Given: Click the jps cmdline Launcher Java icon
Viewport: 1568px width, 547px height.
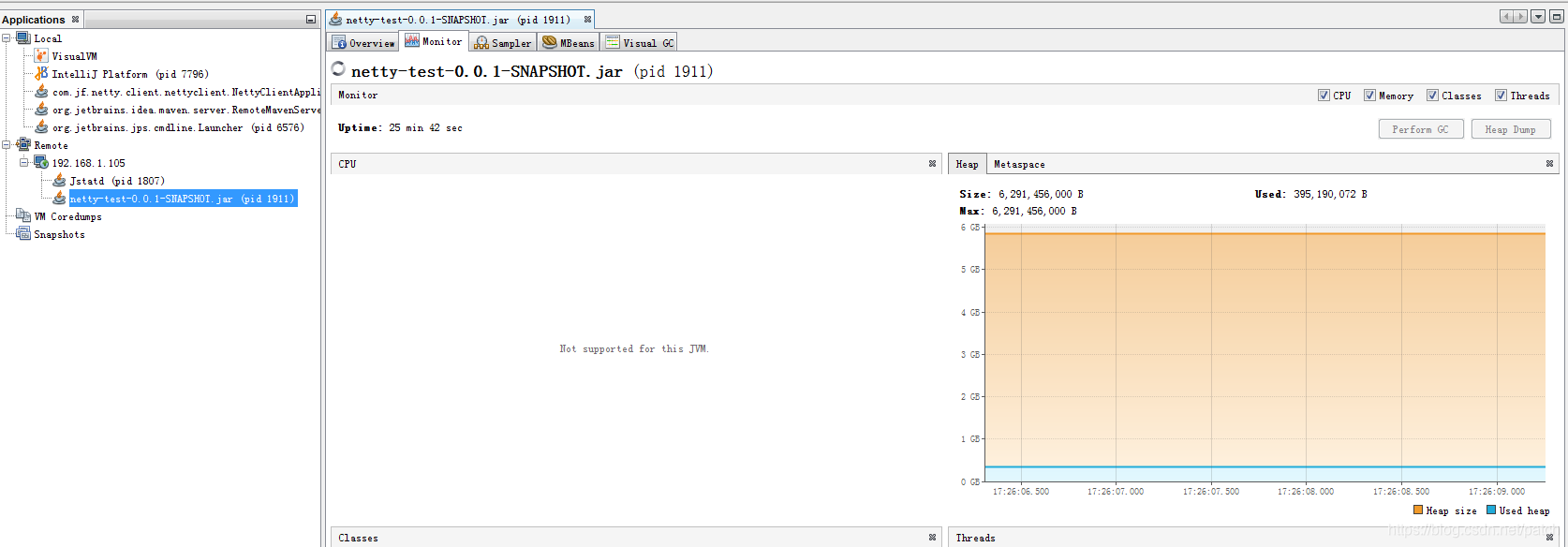Looking at the screenshot, I should (x=41, y=127).
